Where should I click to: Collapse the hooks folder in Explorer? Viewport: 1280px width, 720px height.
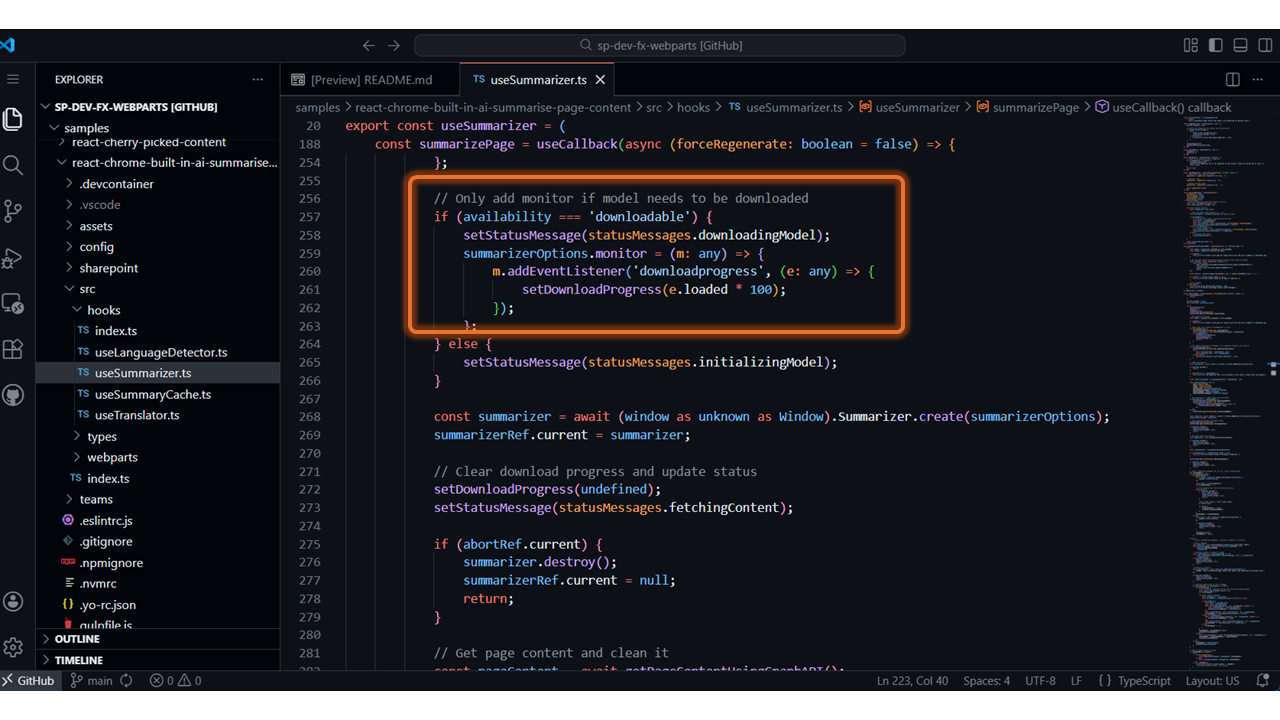point(103,310)
